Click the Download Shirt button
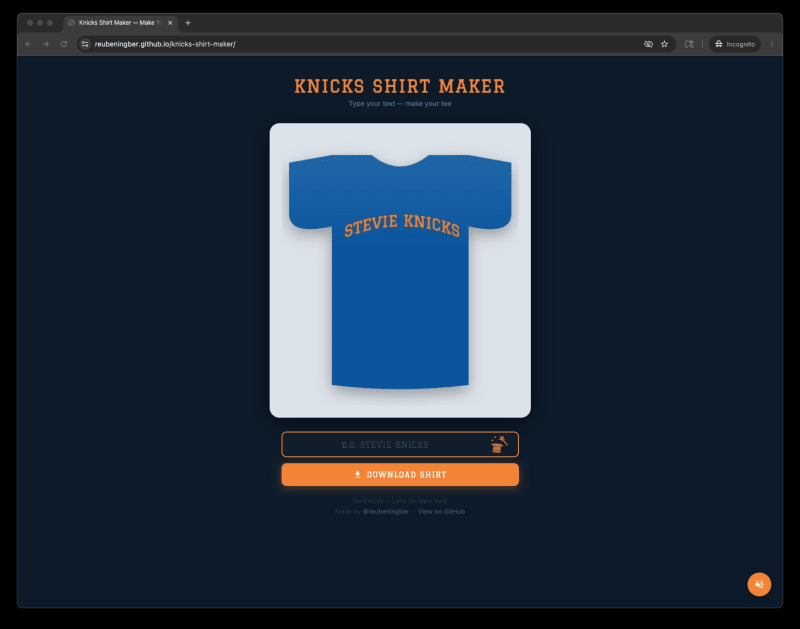 pos(400,474)
